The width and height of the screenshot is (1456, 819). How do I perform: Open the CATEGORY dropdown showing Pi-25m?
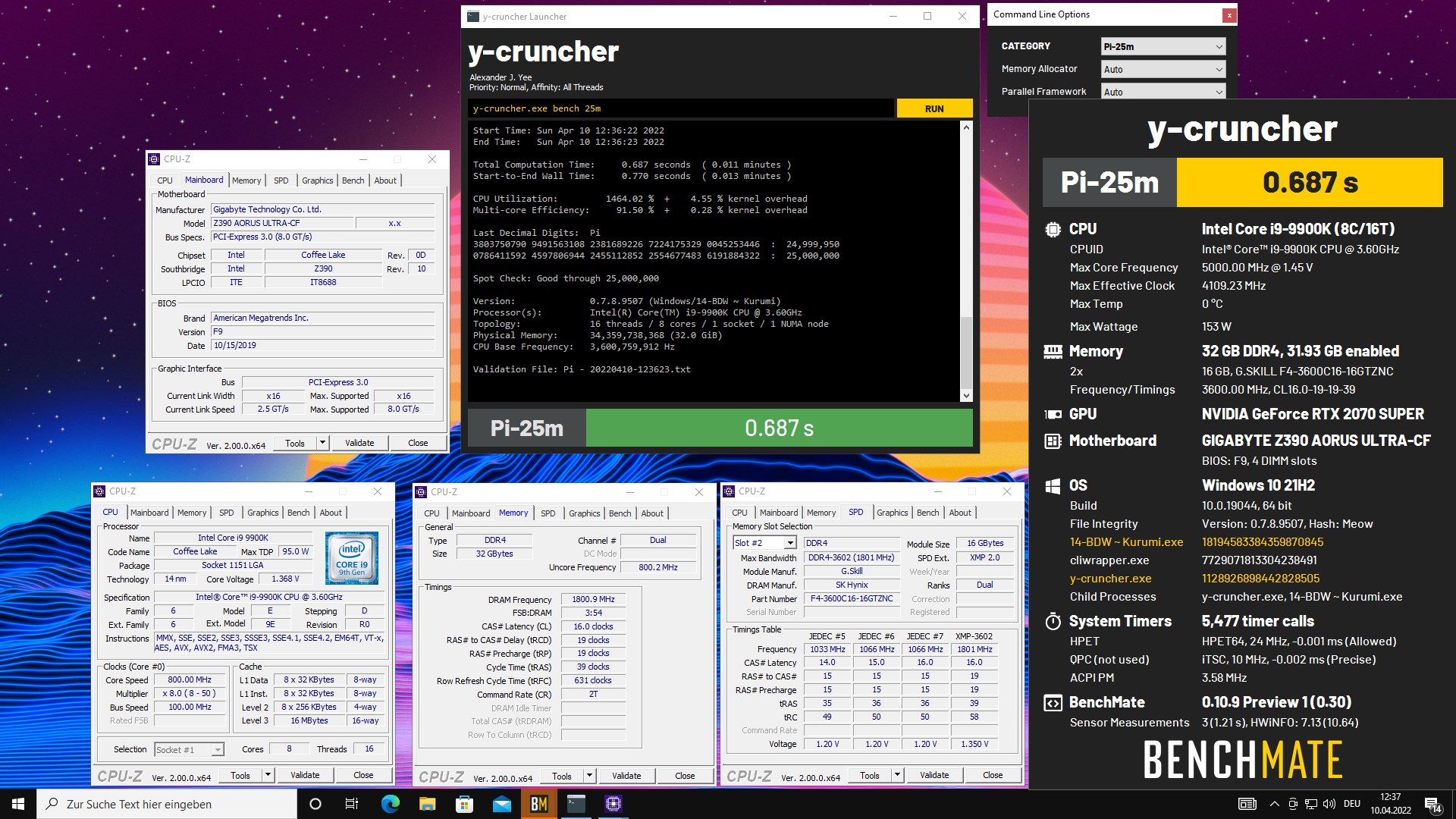1163,46
